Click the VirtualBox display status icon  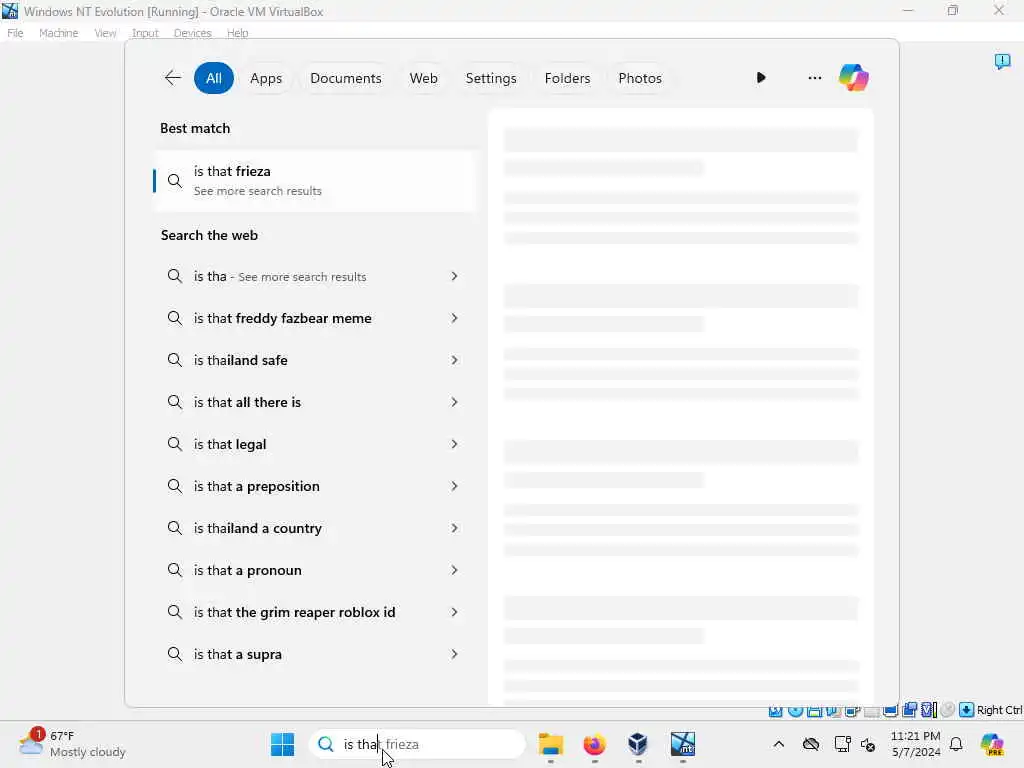pos(890,710)
